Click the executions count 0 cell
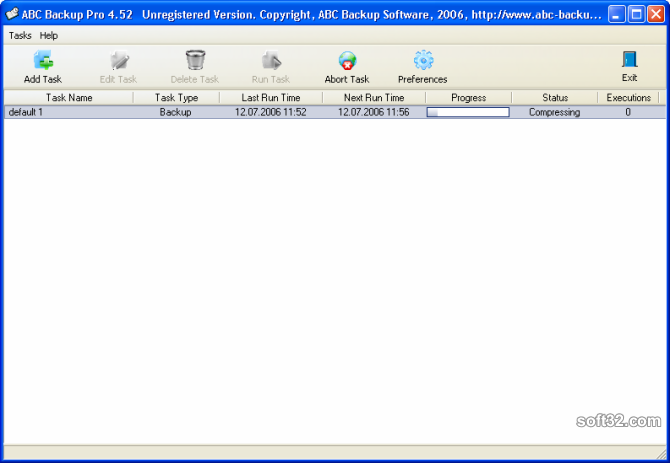 [x=628, y=112]
